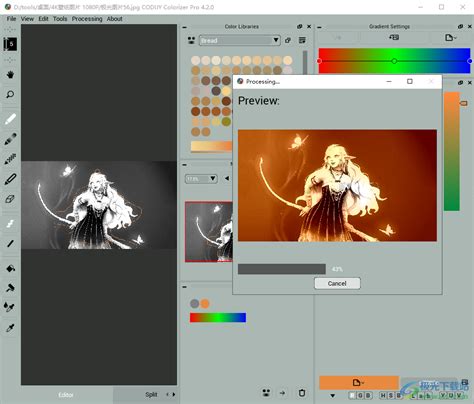Collapse the Color Libraries panel with minus
Viewport: 474px width, 404px height.
click(x=185, y=27)
